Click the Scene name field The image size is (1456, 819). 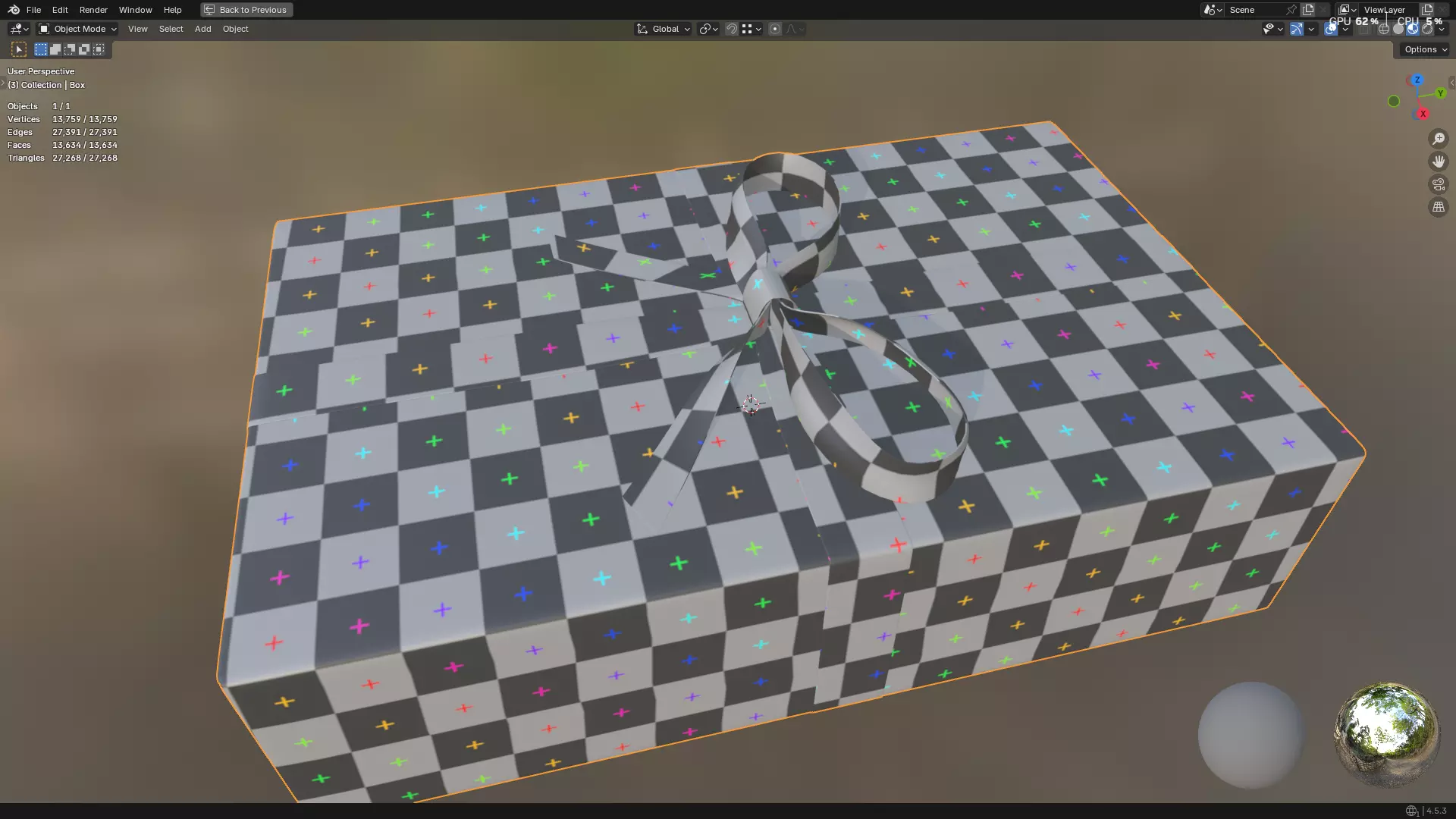[x=1255, y=10]
